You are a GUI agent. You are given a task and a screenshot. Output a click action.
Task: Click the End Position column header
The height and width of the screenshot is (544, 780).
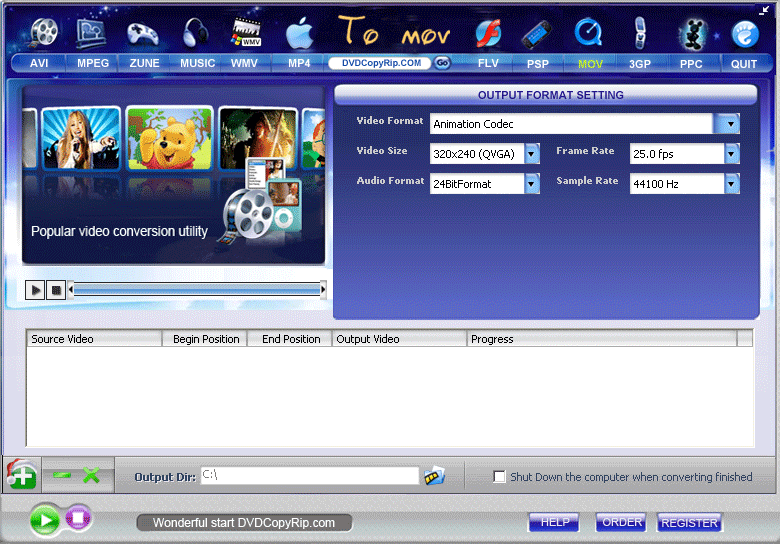click(290, 339)
